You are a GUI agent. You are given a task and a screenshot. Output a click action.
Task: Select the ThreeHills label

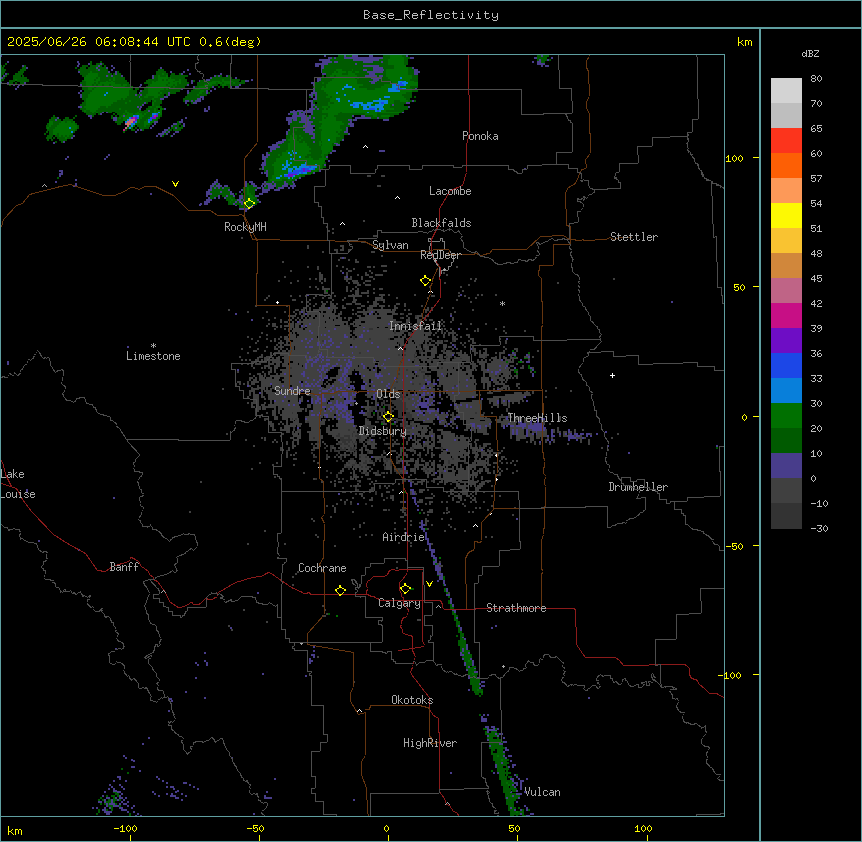click(x=537, y=418)
